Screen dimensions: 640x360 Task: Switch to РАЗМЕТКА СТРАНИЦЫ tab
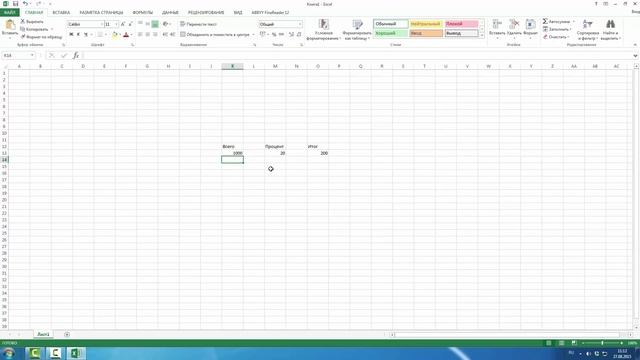click(x=101, y=13)
